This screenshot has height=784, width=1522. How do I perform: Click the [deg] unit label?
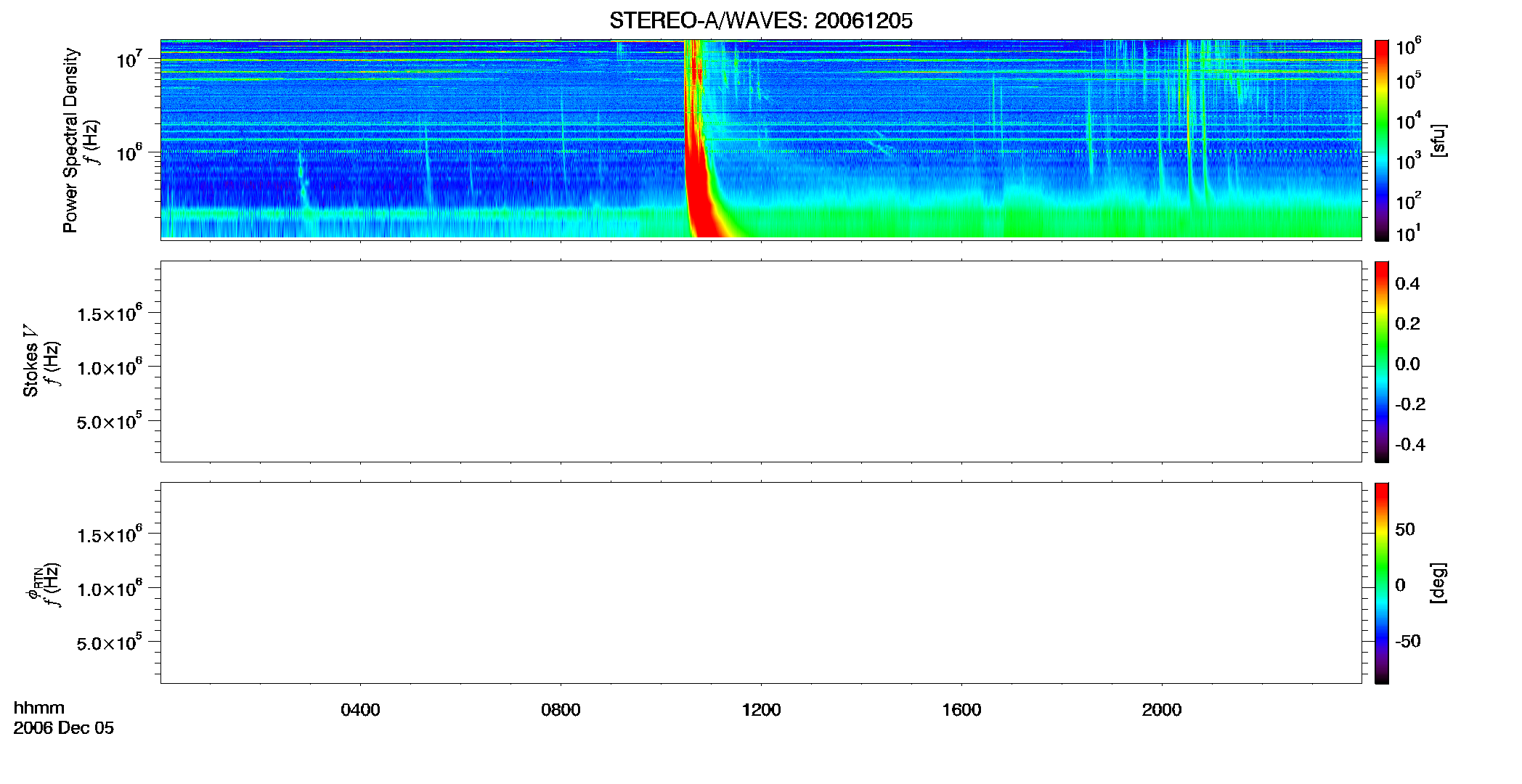1438,583
